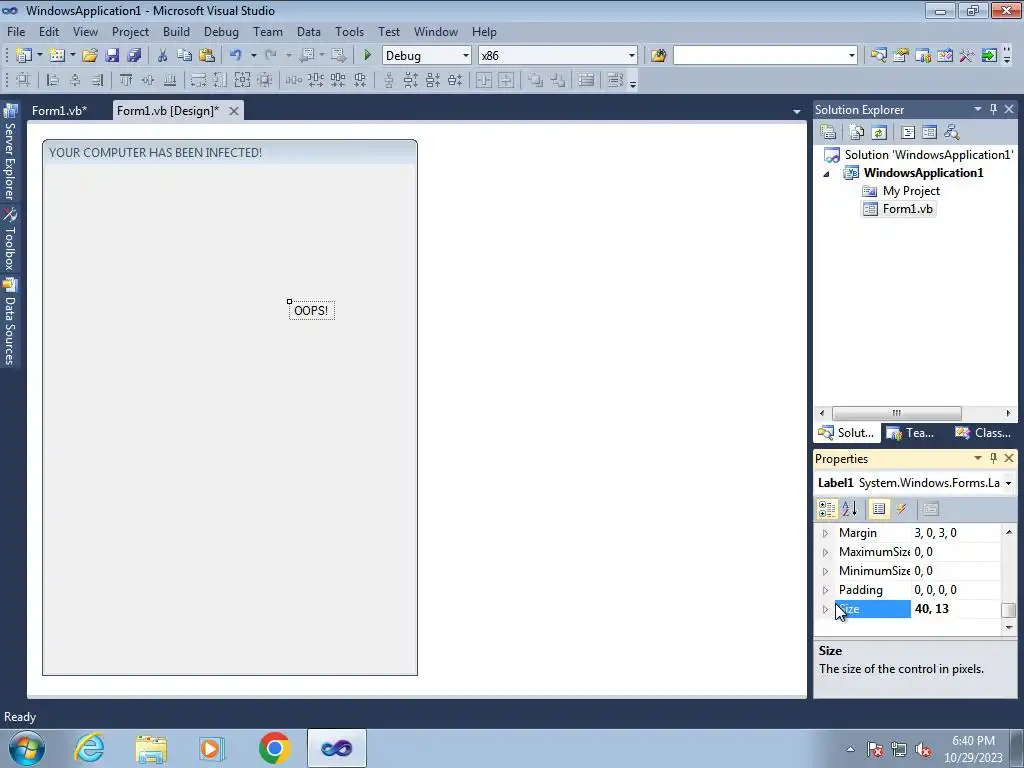The width and height of the screenshot is (1024, 768).
Task: Collapse the WindowsApplication1 project node
Action: coord(826,174)
